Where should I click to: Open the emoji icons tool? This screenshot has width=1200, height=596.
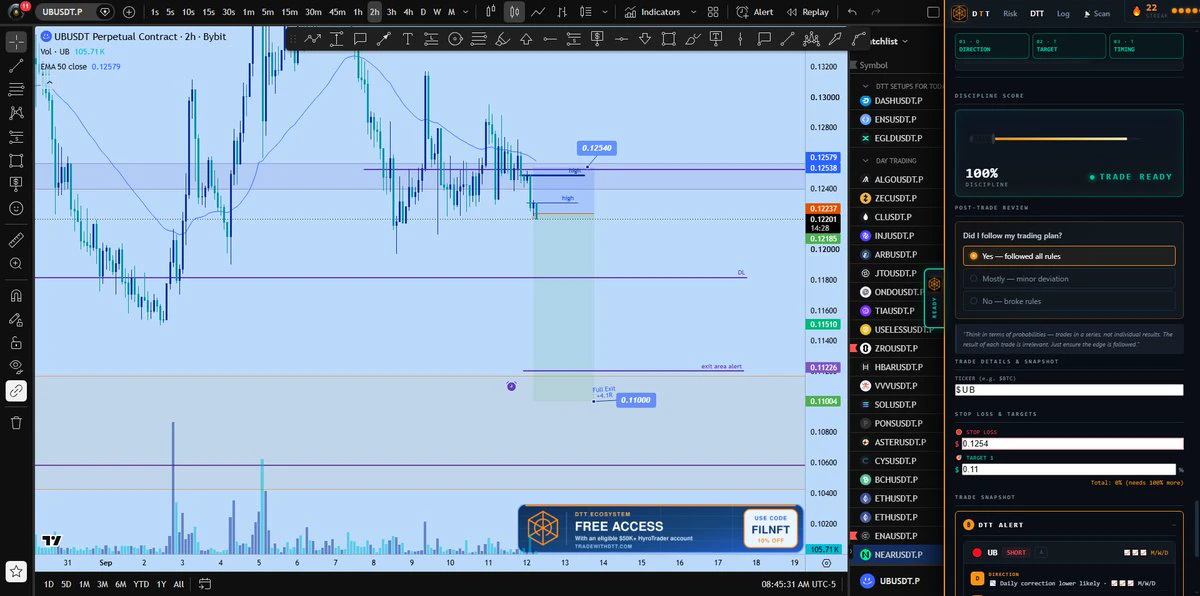click(16, 209)
